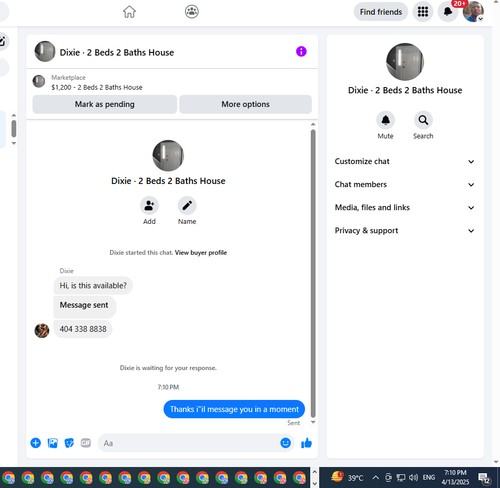Click the pencil Name icon in chat
The height and width of the screenshot is (488, 500).
coord(187,206)
